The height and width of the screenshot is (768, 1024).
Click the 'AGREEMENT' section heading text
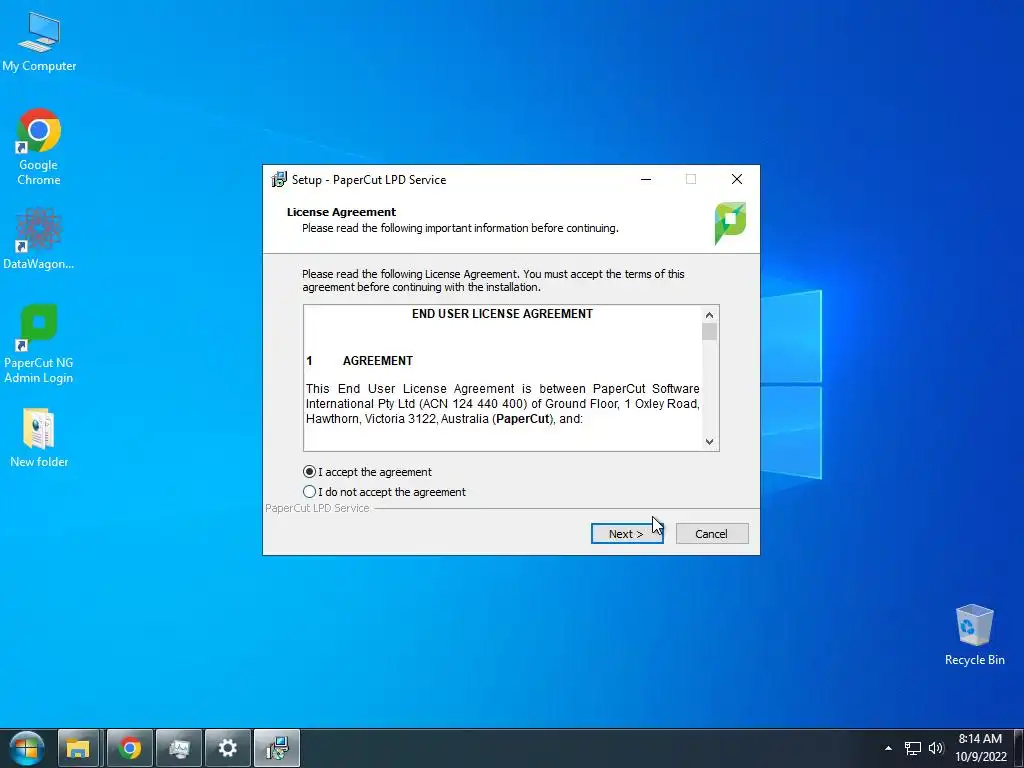pos(377,361)
